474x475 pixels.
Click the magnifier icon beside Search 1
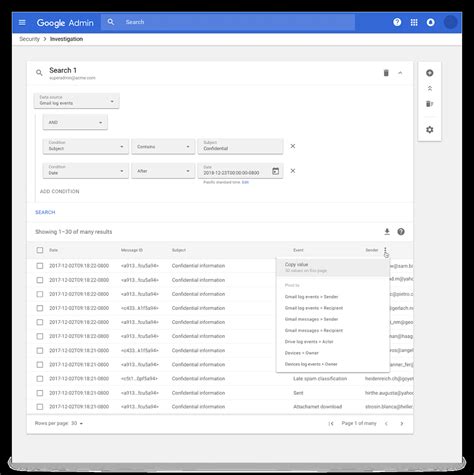[39, 72]
